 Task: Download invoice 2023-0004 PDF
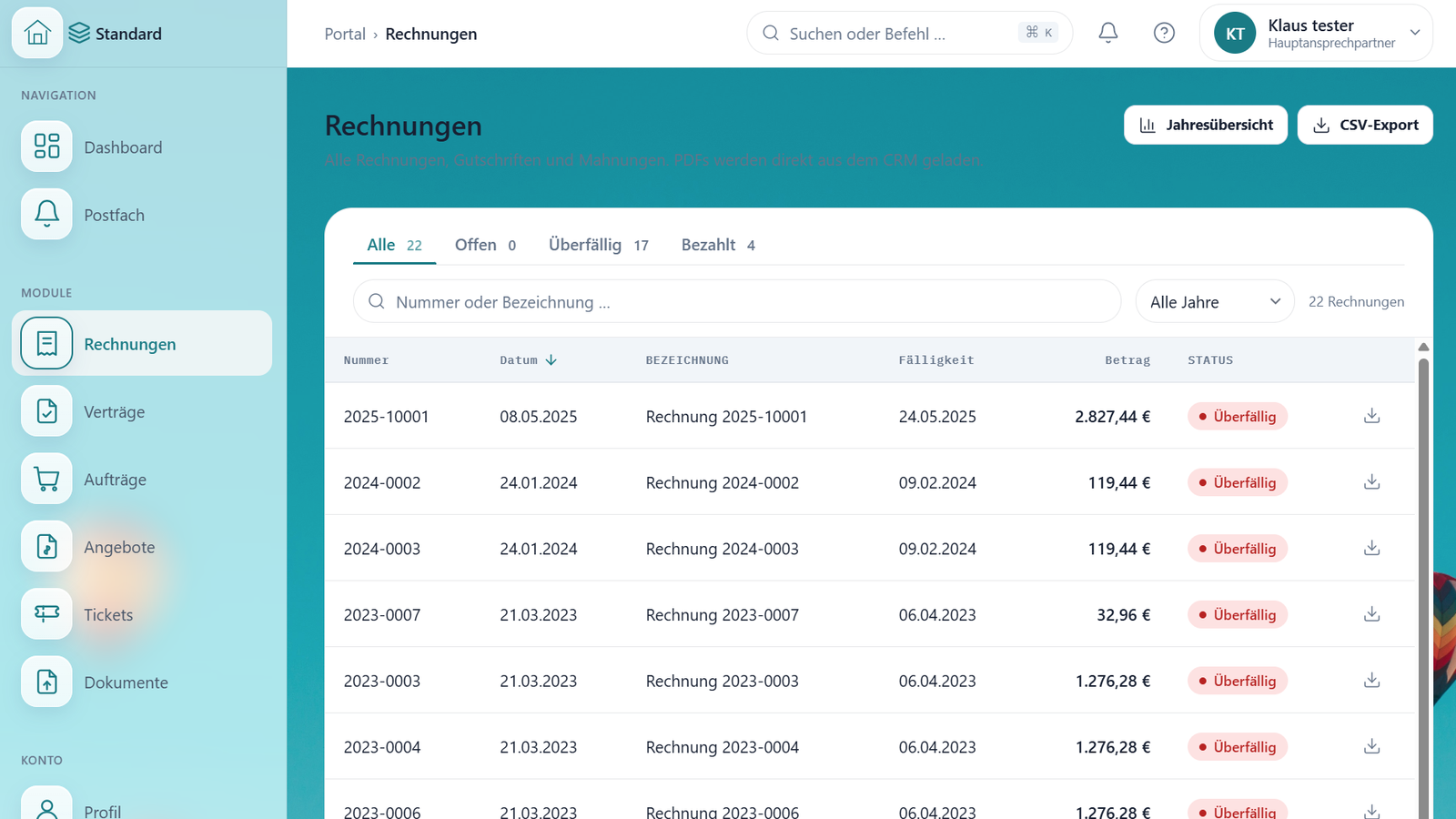point(1372,746)
